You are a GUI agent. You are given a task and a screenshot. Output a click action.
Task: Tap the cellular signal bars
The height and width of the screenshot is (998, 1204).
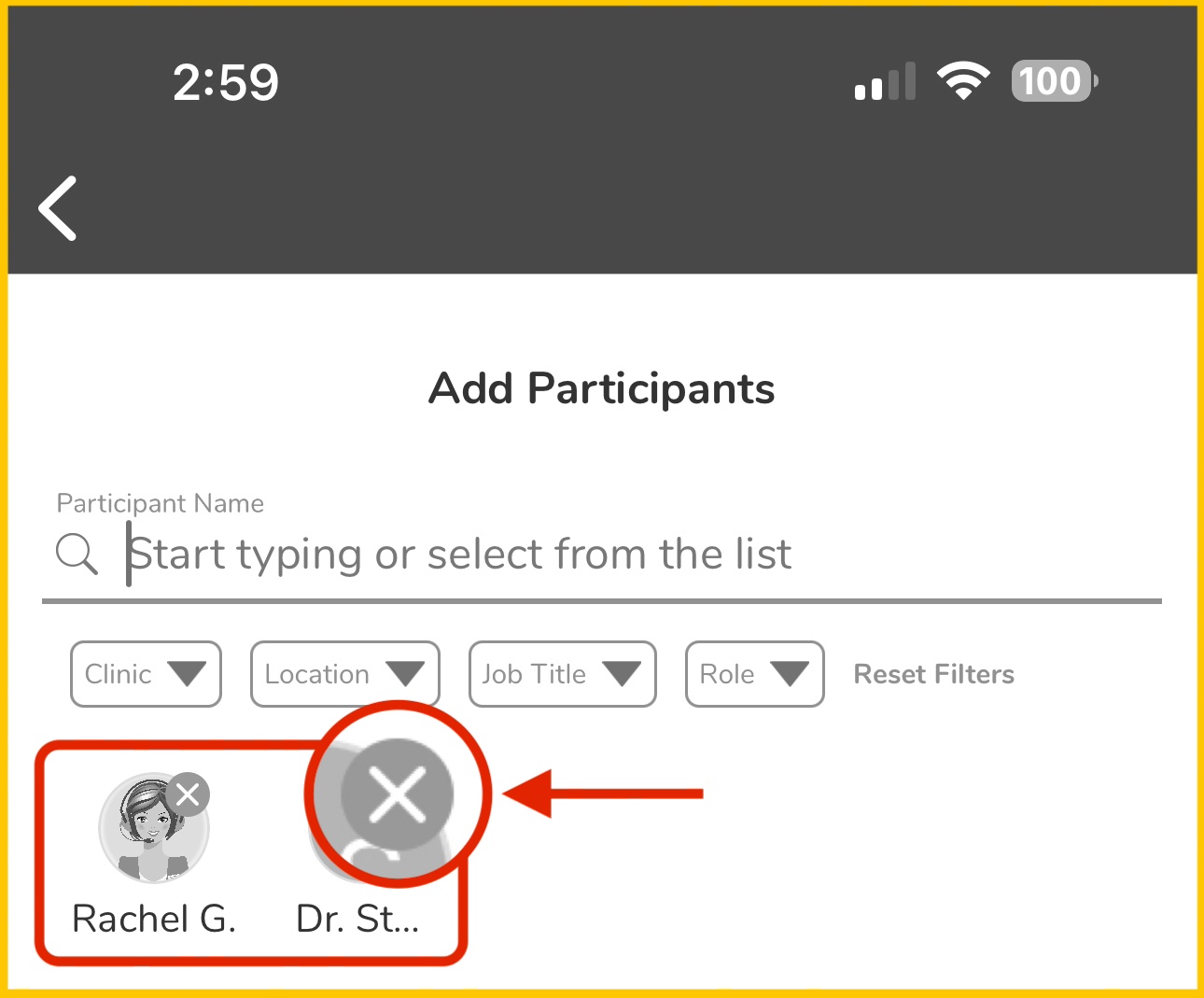(885, 82)
